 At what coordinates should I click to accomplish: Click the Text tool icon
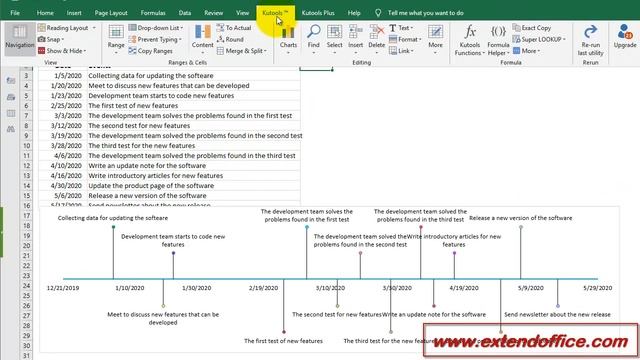point(393,28)
